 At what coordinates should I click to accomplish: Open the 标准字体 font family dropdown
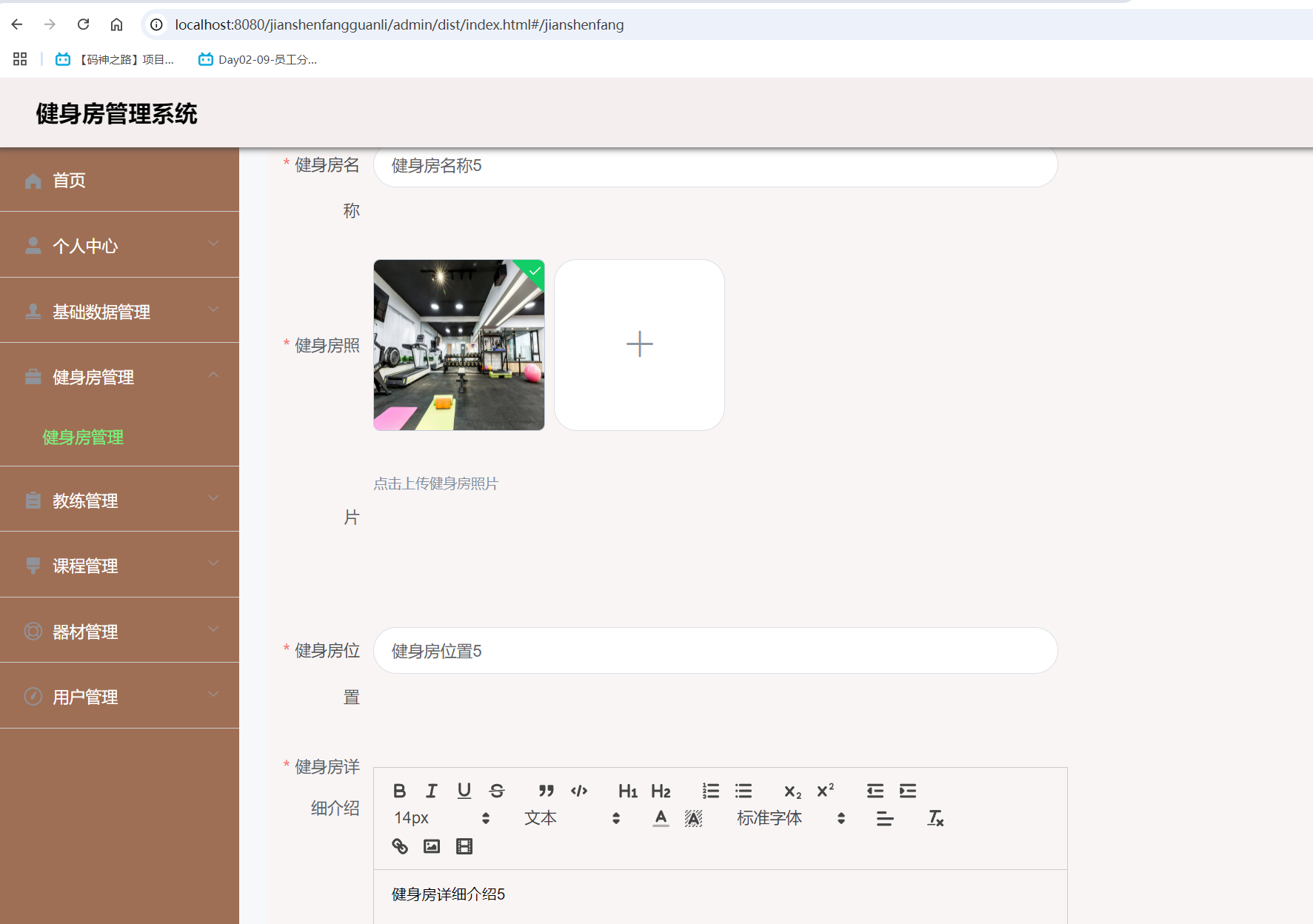[770, 818]
